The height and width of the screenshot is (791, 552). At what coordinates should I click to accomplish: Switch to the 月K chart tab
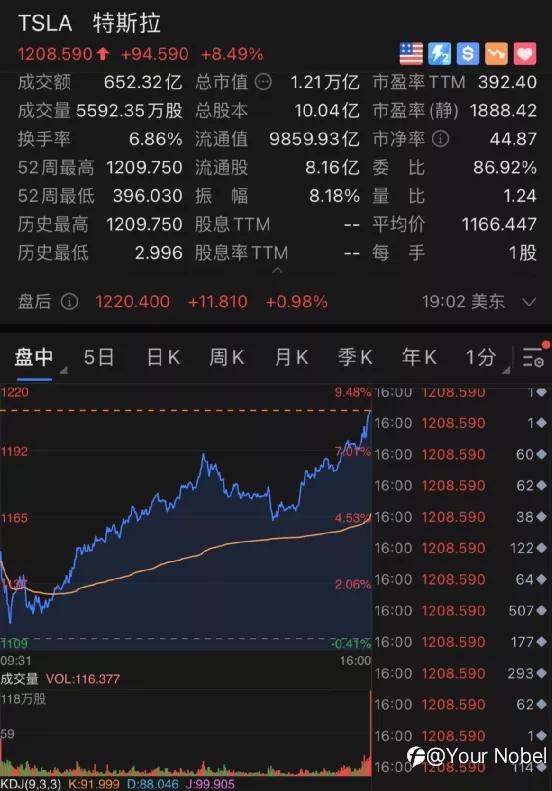coord(291,357)
